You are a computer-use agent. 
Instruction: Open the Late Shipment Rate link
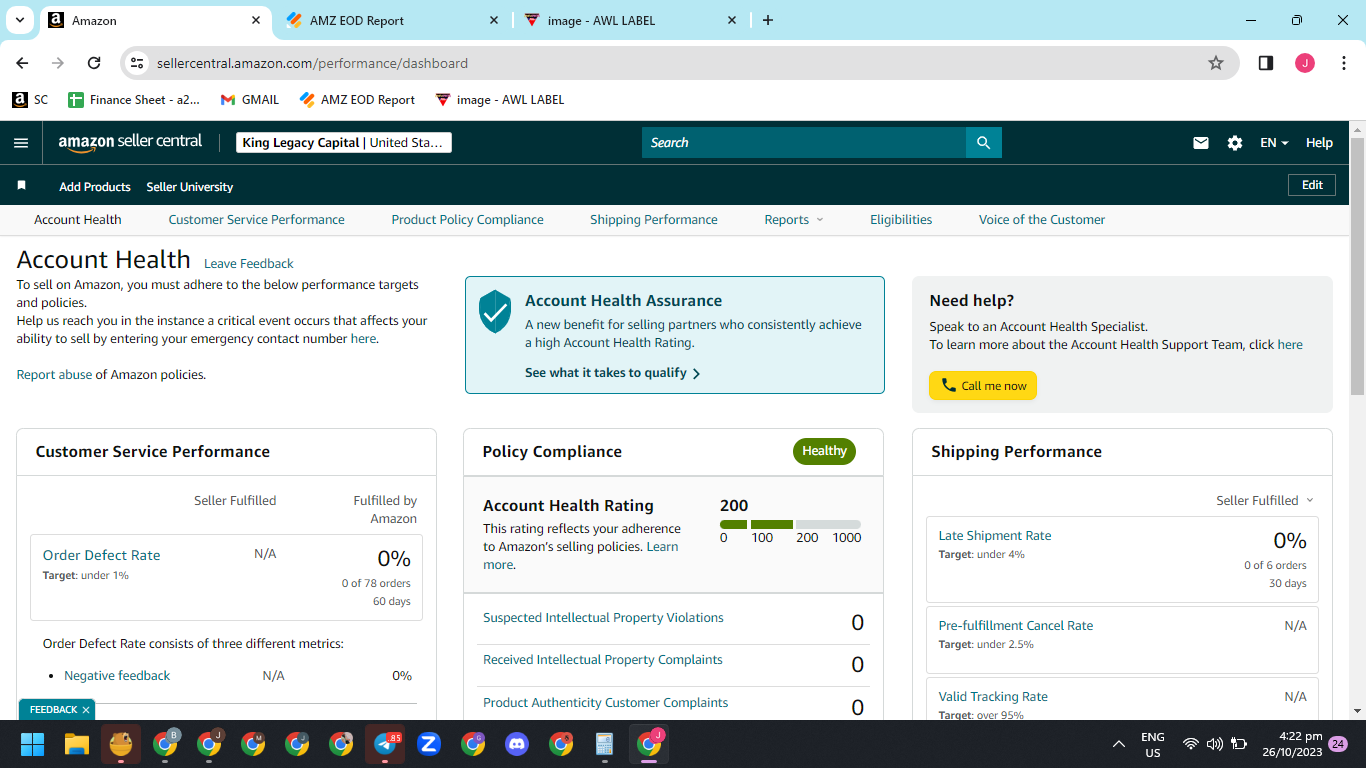pos(995,536)
